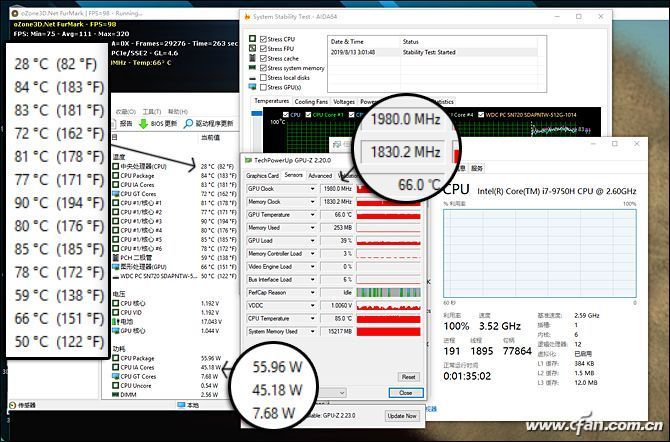Switch to Temperatures tab in AIDA64

click(271, 101)
